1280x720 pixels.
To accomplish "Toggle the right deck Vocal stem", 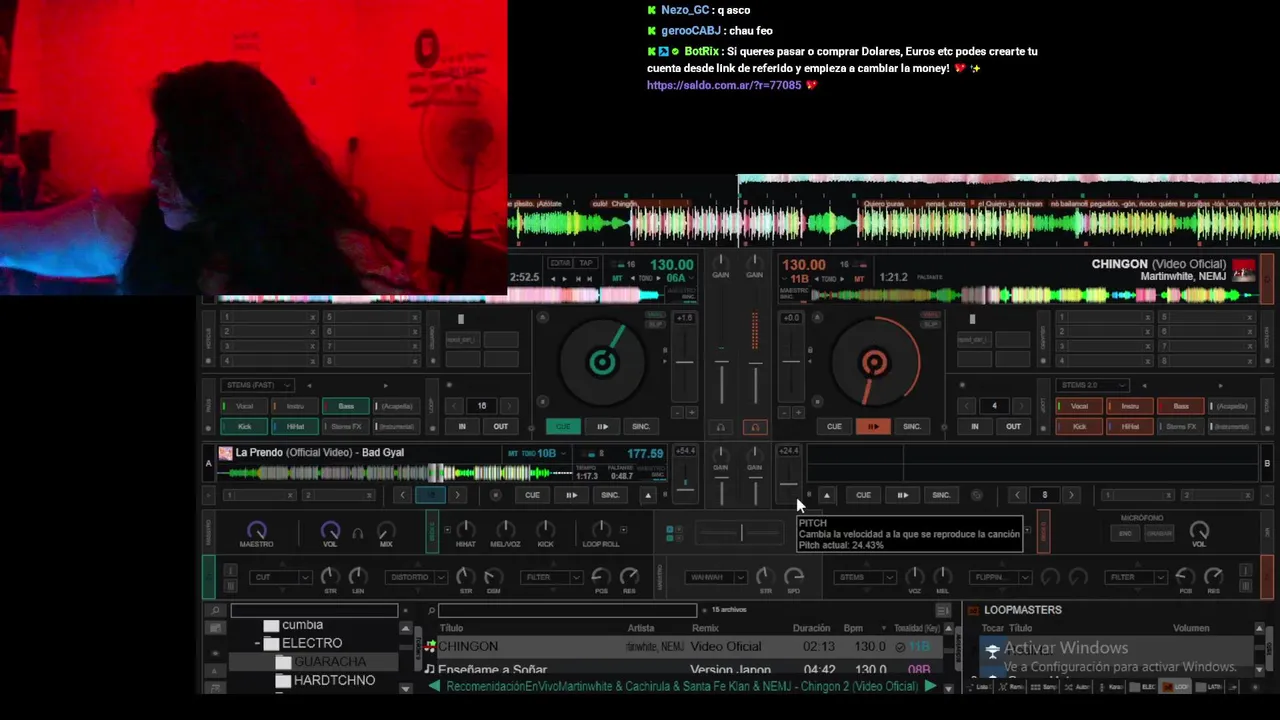I will tap(1079, 406).
